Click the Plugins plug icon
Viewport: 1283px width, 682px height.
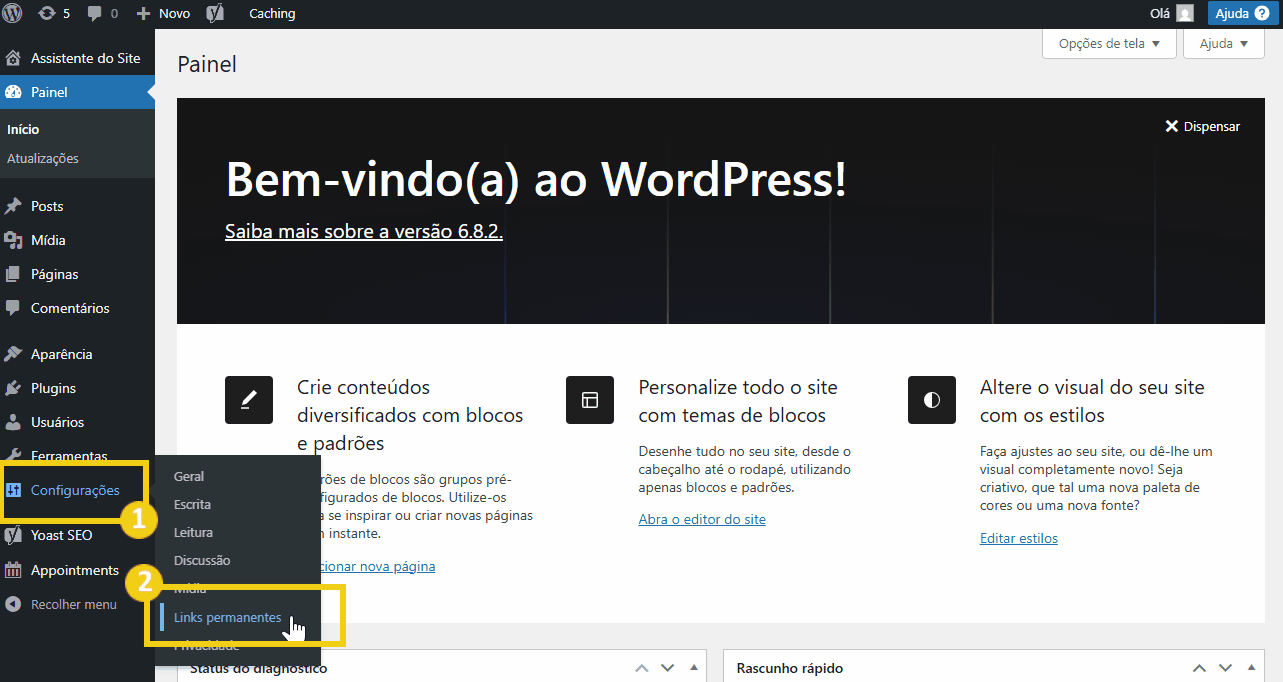[14, 388]
